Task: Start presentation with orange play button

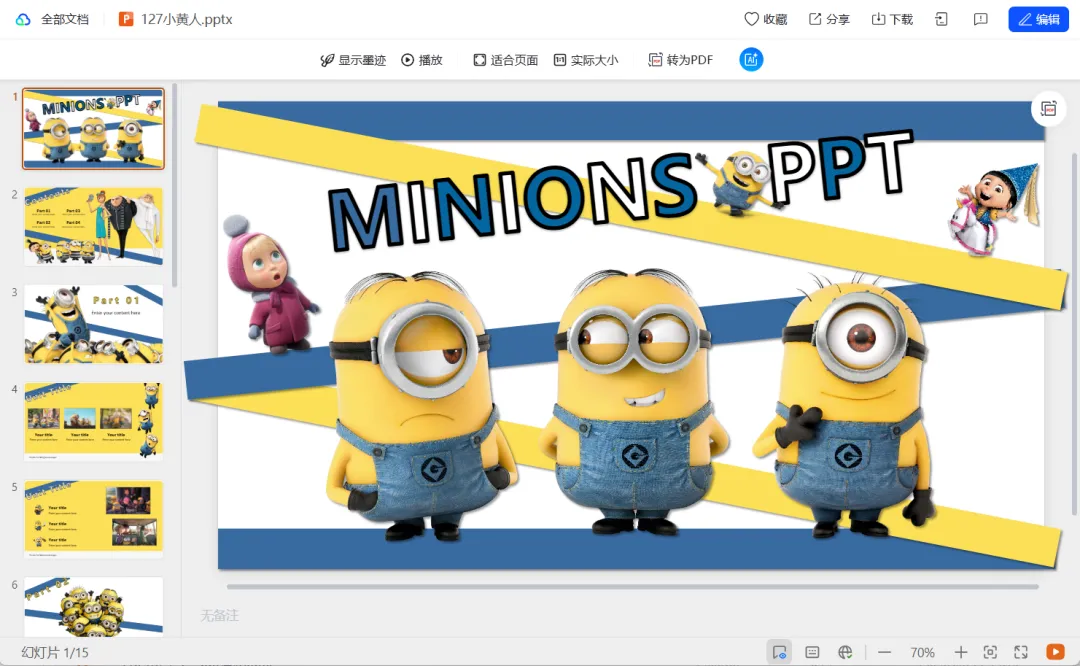Action: tap(1055, 652)
